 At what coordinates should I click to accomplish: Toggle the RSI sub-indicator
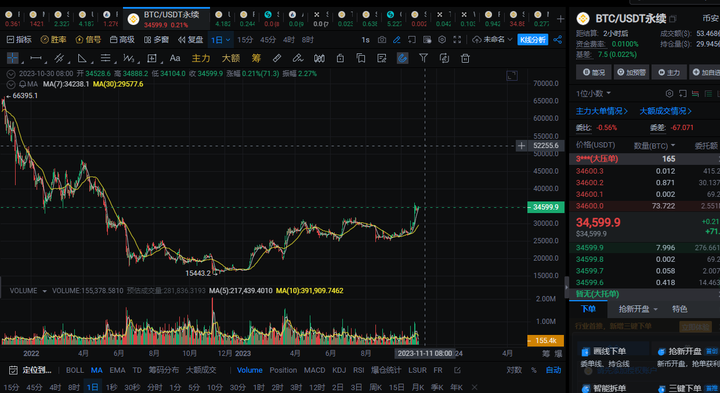359,370
